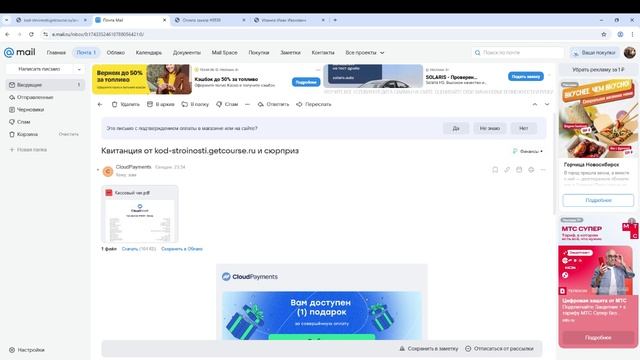
Task: Open Отправленные folder
Action: 45,97
